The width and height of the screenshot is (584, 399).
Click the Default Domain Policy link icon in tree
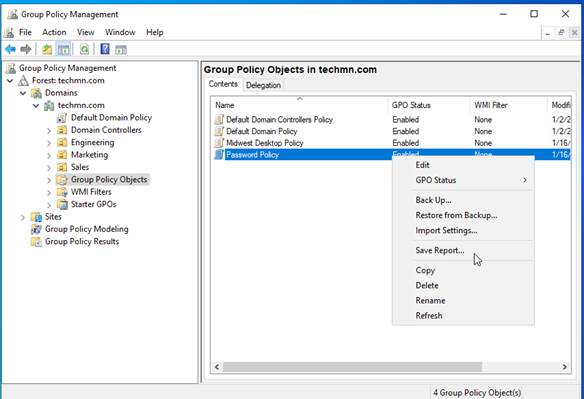coord(62,118)
